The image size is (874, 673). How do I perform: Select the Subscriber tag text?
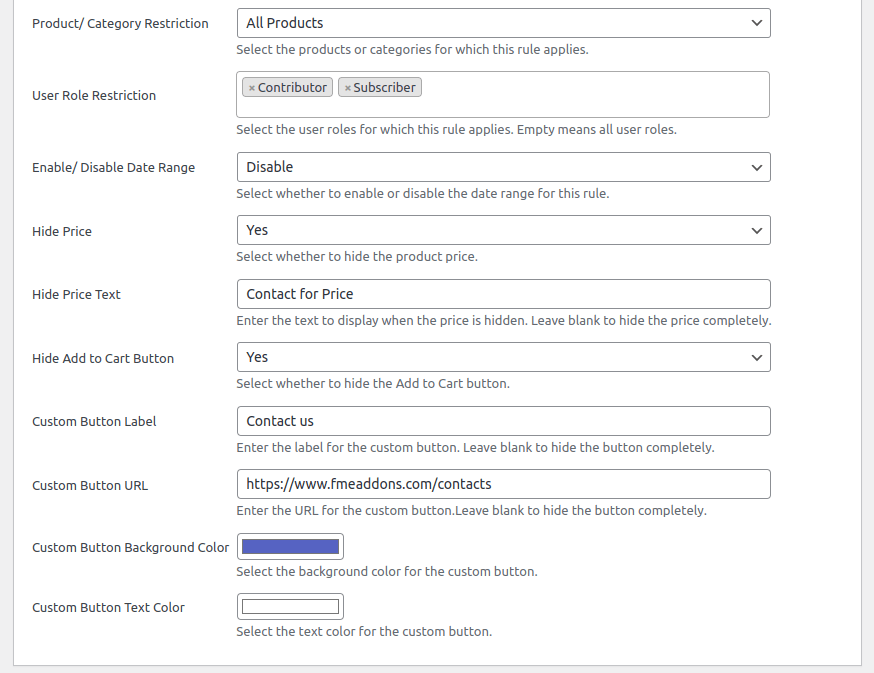coord(384,88)
